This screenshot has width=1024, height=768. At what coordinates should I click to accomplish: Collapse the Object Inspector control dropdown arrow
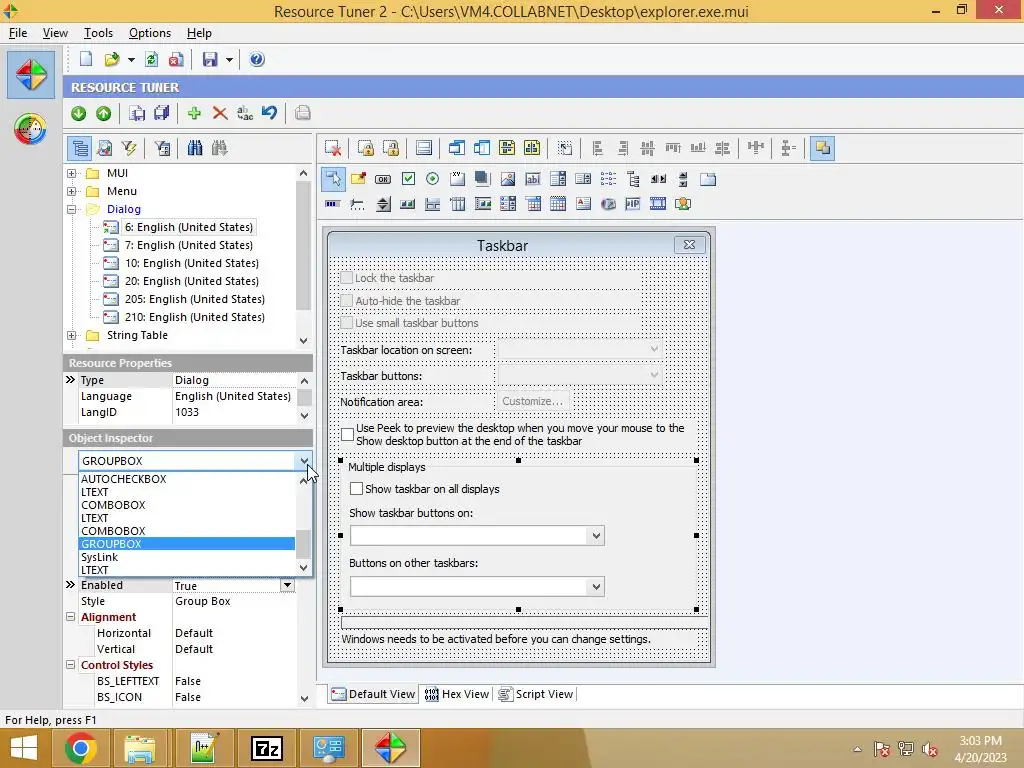[304, 461]
